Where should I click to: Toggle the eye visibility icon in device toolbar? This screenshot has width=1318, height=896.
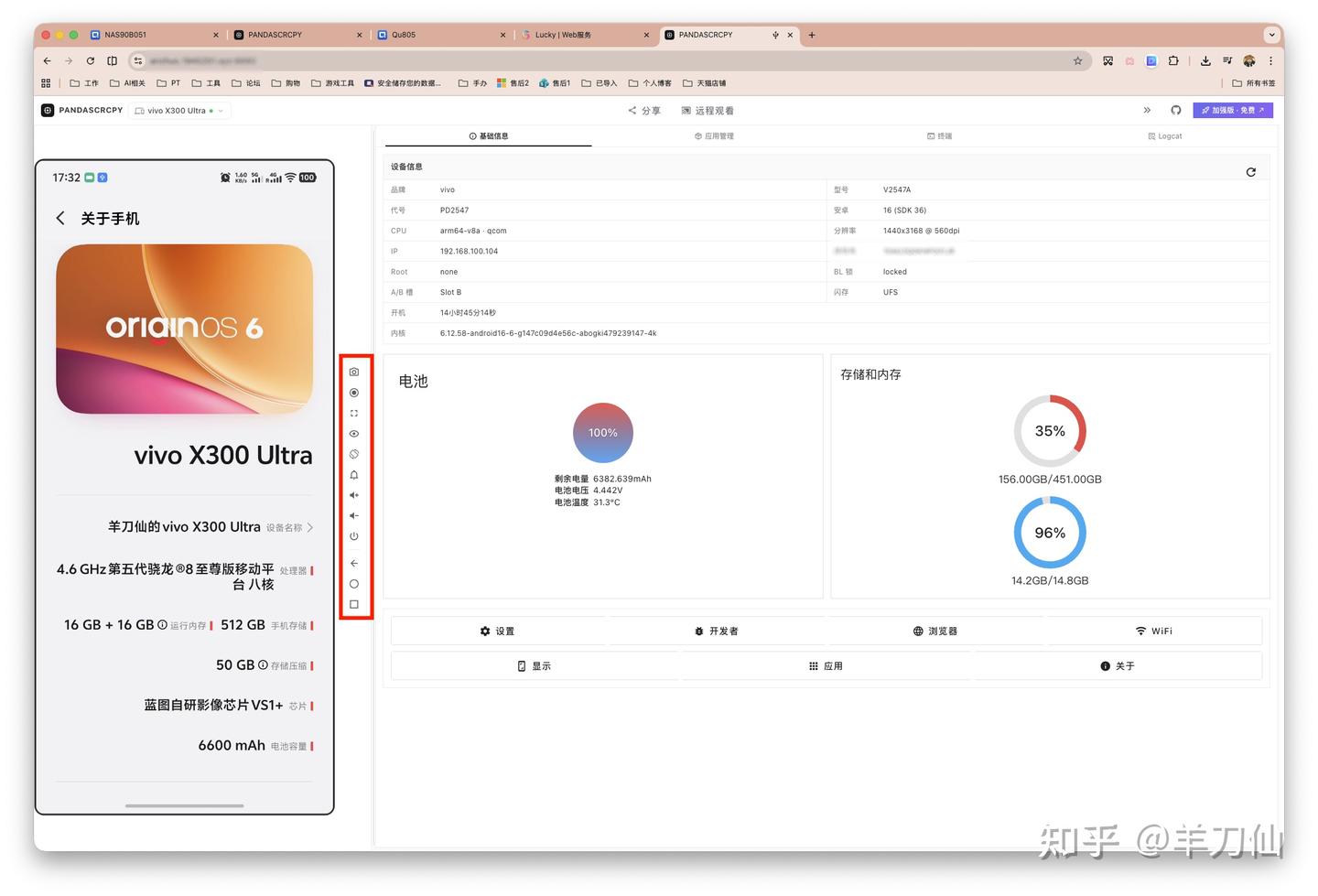(354, 434)
